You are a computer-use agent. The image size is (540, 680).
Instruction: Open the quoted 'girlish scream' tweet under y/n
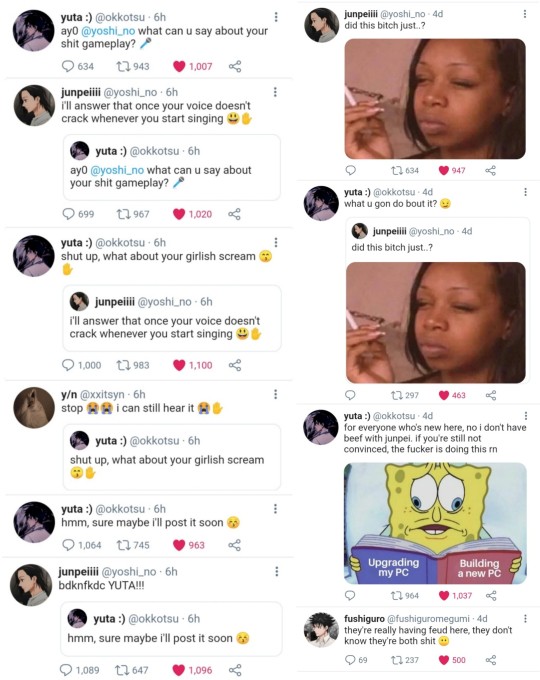[172, 457]
